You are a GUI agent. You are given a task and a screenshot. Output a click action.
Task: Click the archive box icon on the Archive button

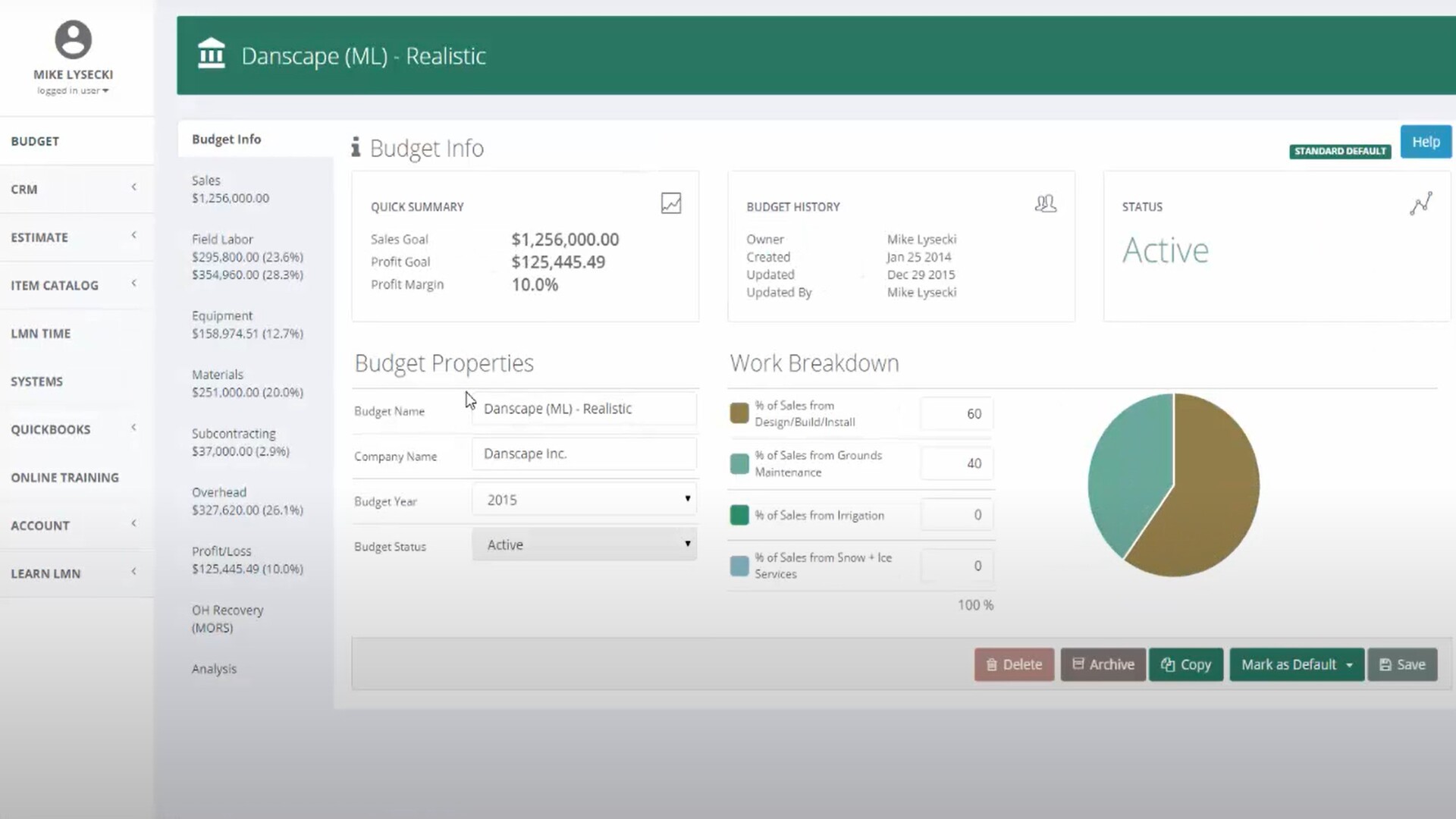click(x=1079, y=664)
